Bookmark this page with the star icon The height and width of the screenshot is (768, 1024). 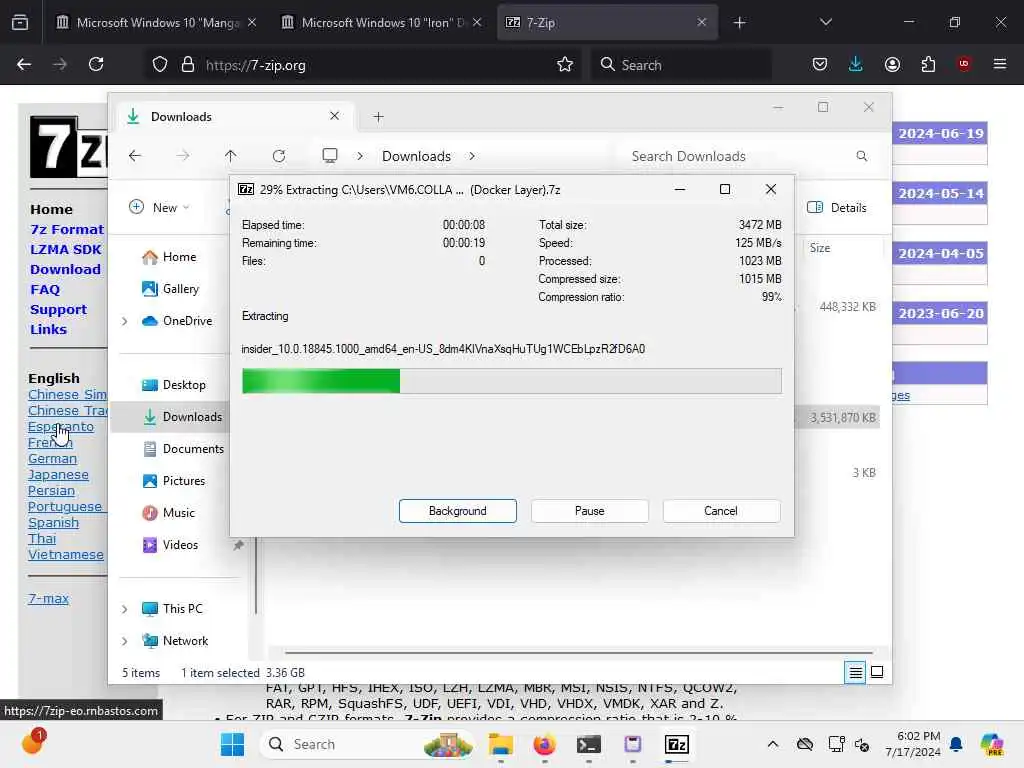point(565,65)
